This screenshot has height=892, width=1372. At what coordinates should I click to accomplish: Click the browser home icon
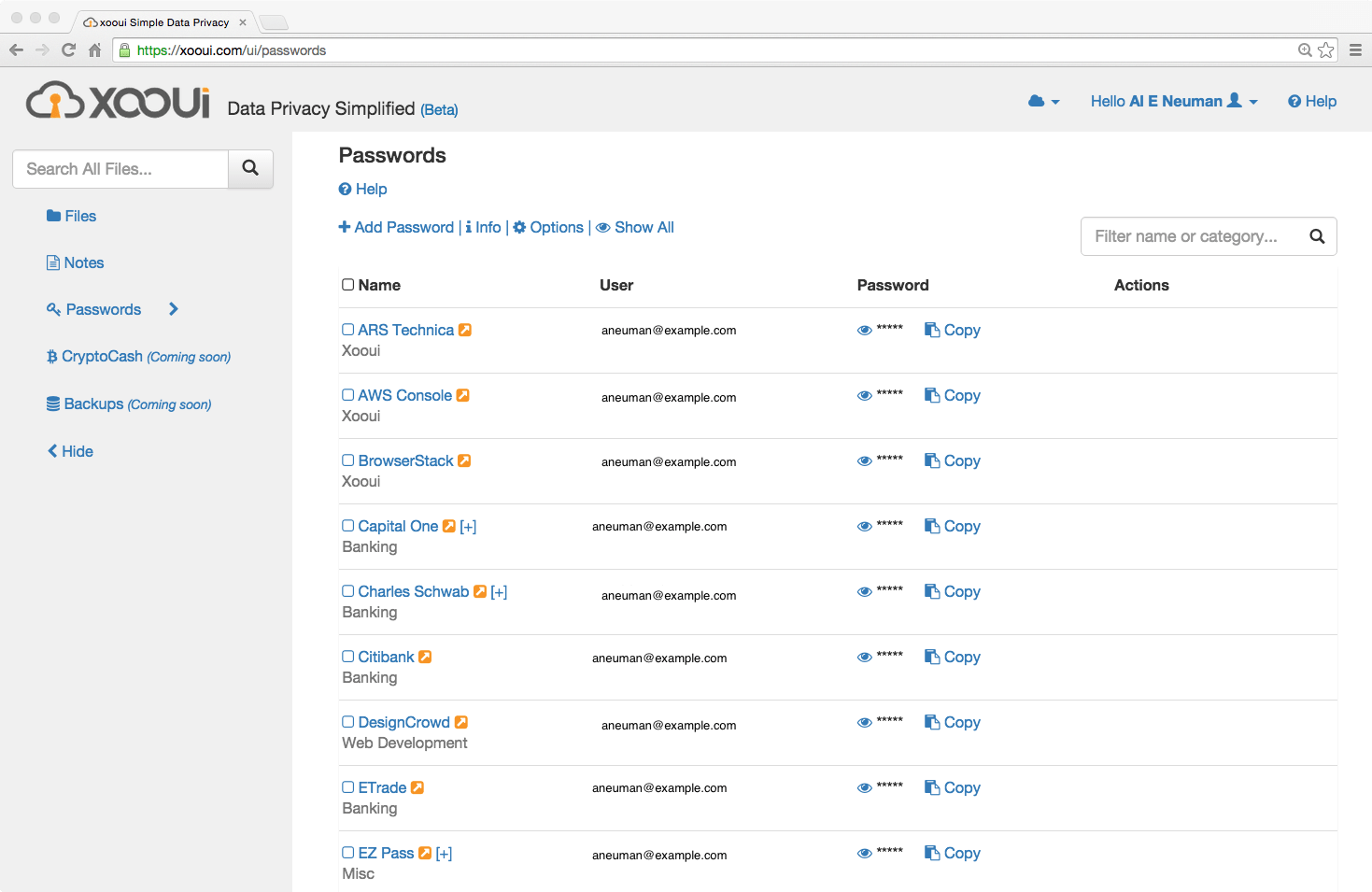(94, 50)
